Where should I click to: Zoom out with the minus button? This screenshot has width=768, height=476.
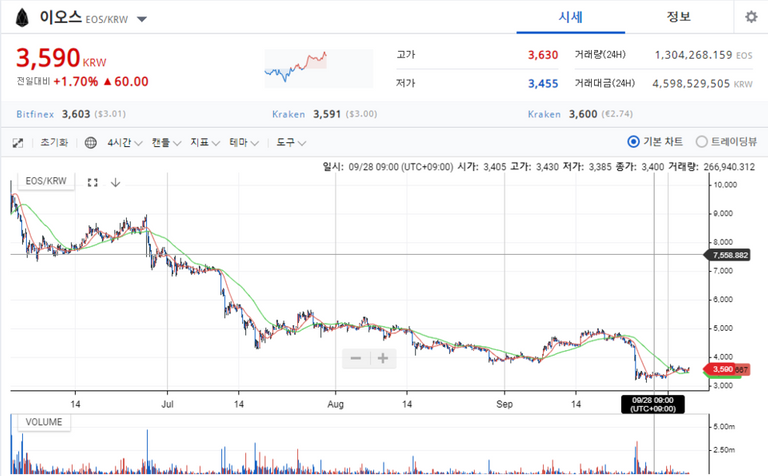(x=355, y=358)
